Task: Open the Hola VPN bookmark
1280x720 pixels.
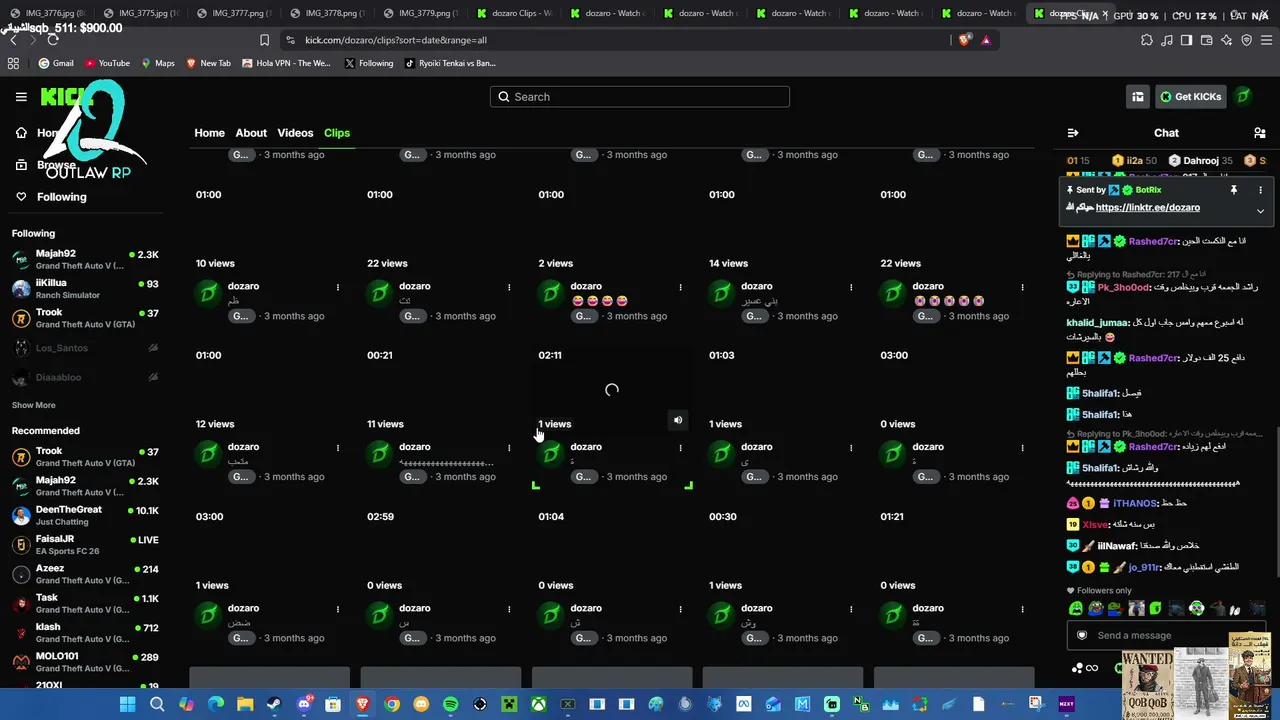Action: [285, 63]
